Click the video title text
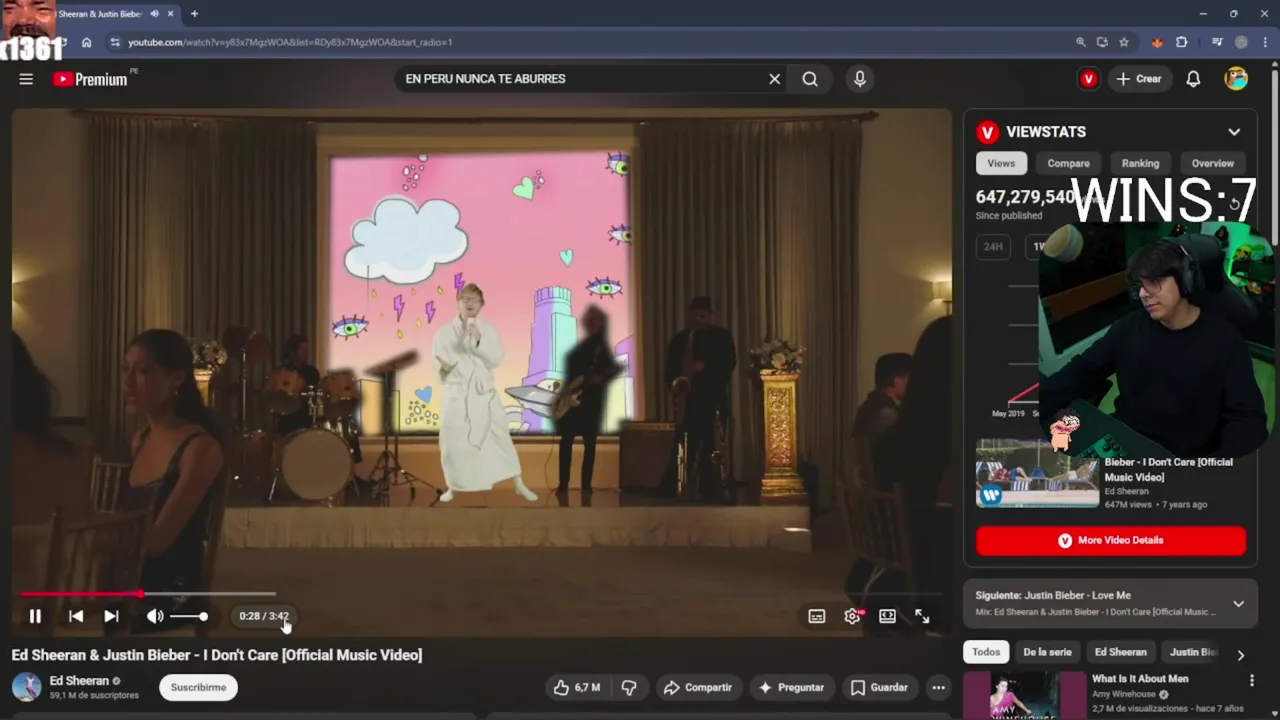The image size is (1280, 720). (x=217, y=655)
